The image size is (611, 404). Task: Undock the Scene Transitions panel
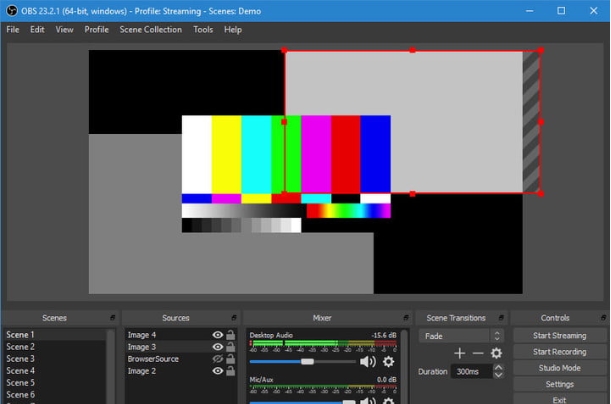click(501, 318)
